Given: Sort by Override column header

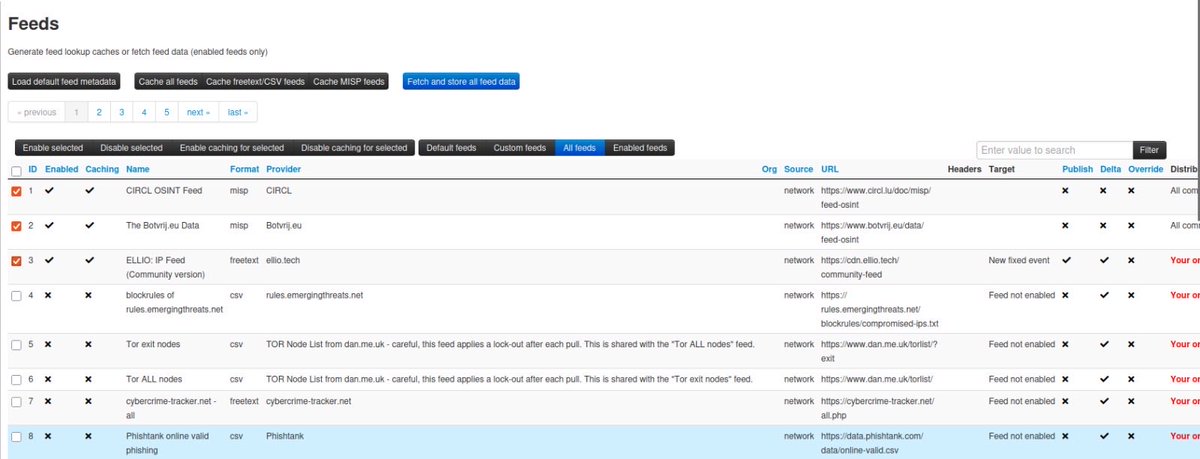Looking at the screenshot, I should (x=1145, y=170).
